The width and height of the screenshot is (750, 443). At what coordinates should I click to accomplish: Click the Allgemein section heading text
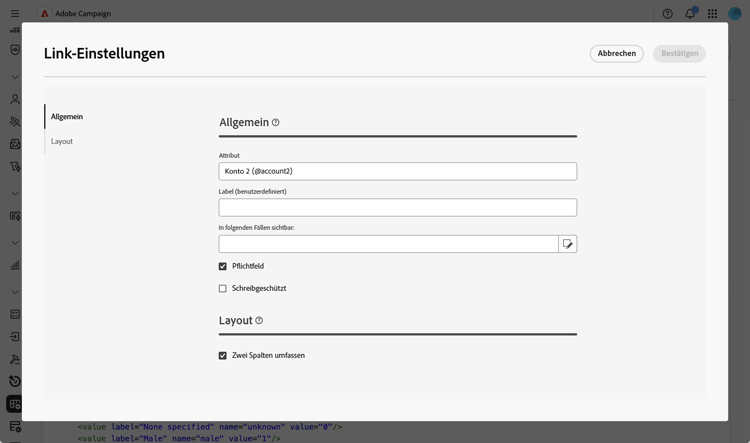(x=244, y=122)
